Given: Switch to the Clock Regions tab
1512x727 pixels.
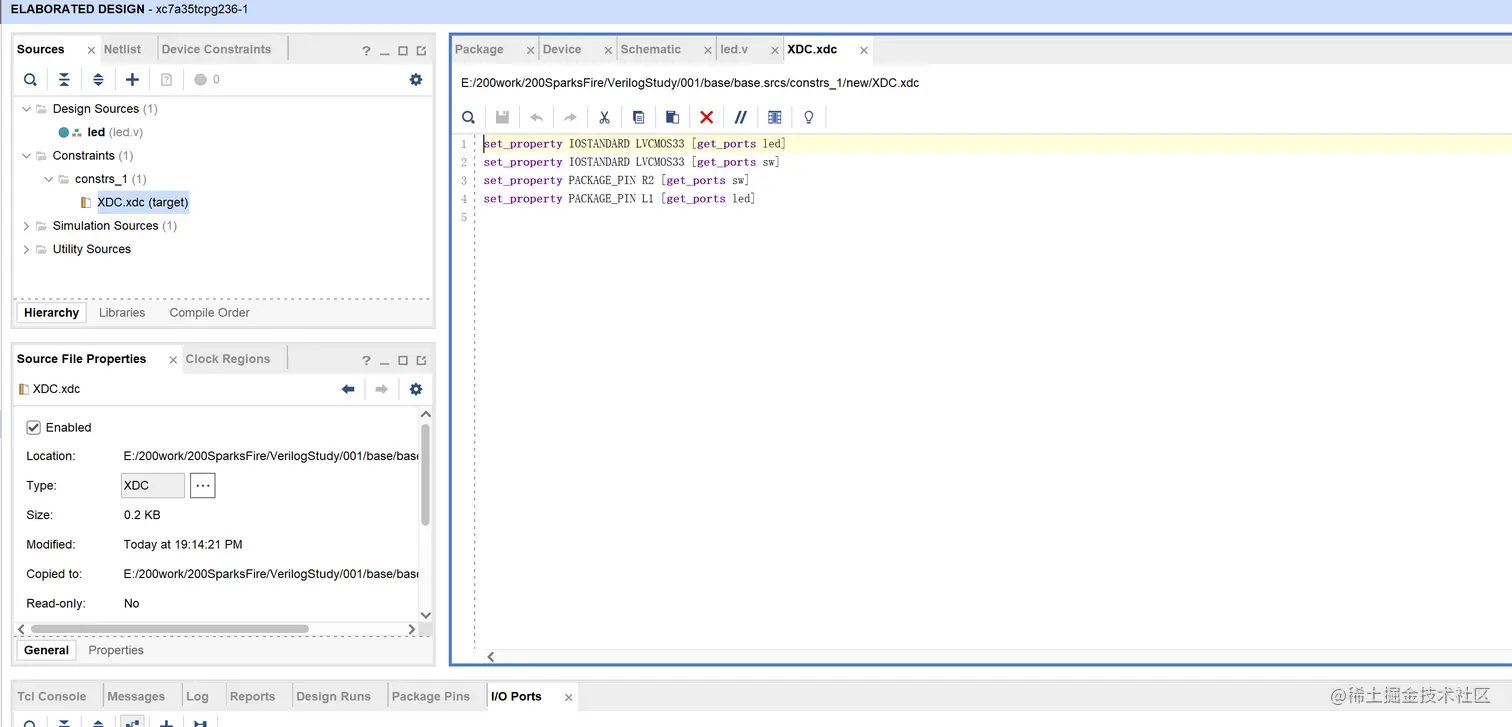Looking at the screenshot, I should (x=227, y=359).
